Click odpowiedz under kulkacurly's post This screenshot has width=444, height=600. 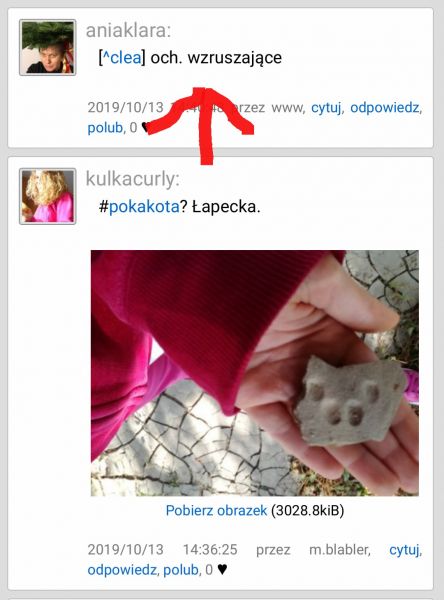point(122,570)
